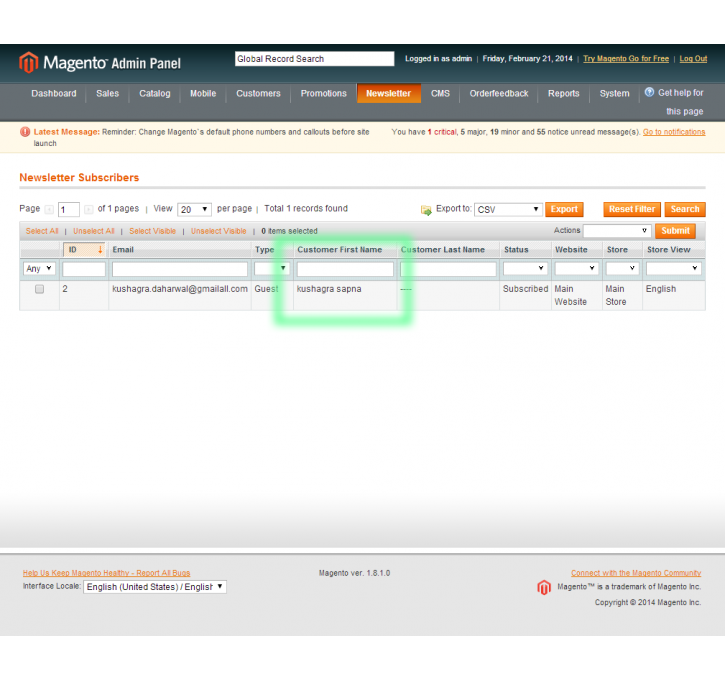Click the Select All link
Screen dimensions: 725x680
(42, 231)
